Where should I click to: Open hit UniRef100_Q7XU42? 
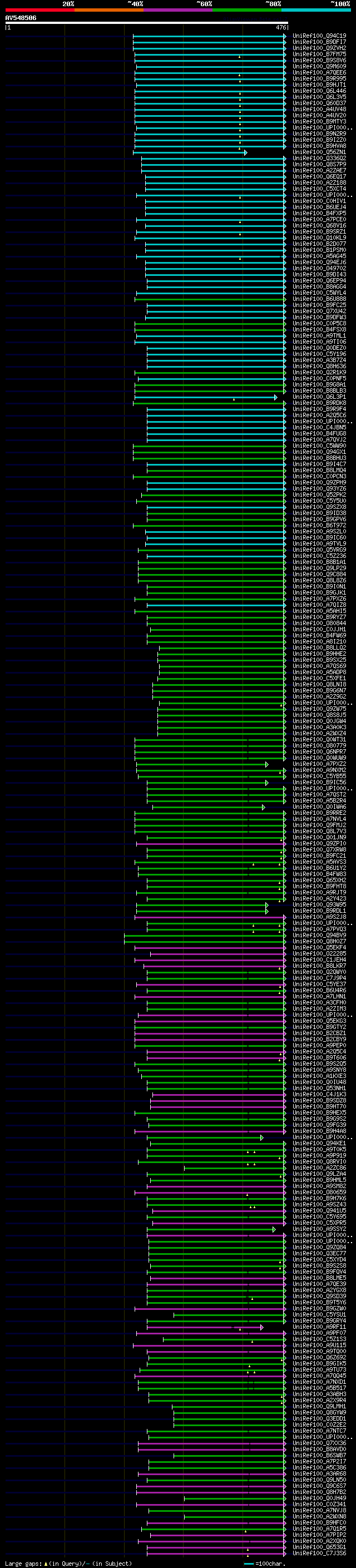[319, 311]
